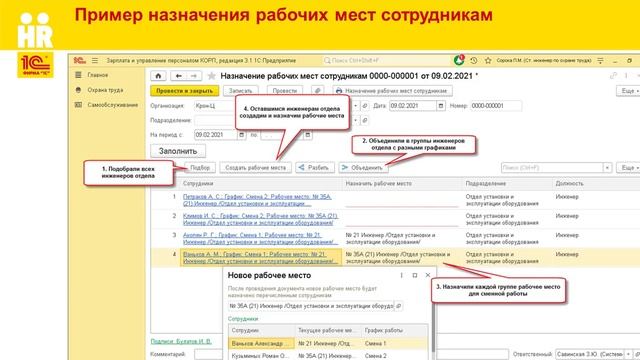This screenshot has width=640, height=360.
Task: Open the 1C main menu hamburger icon
Action: [95, 60]
